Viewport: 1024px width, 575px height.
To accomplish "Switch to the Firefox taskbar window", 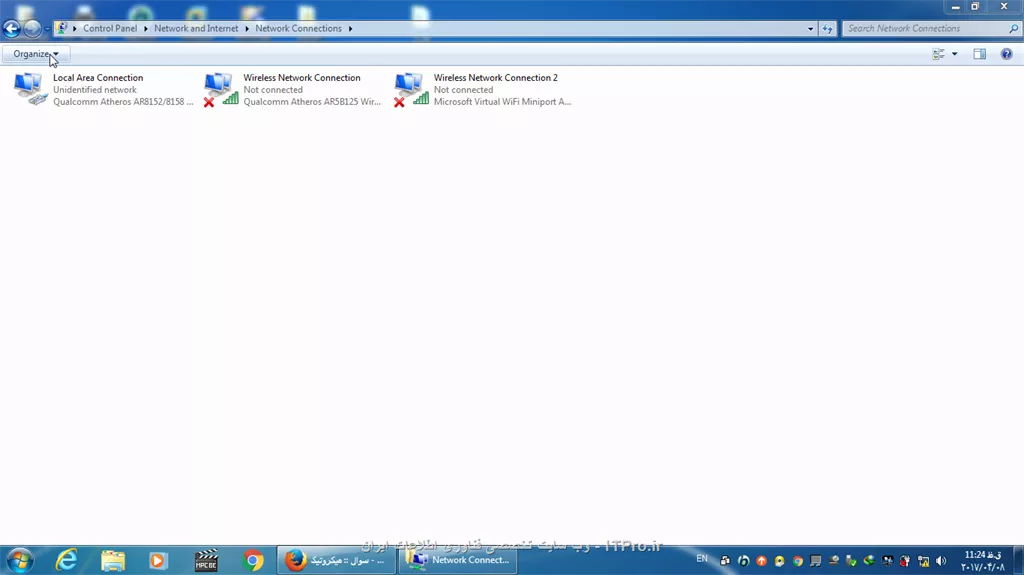I will (336, 561).
